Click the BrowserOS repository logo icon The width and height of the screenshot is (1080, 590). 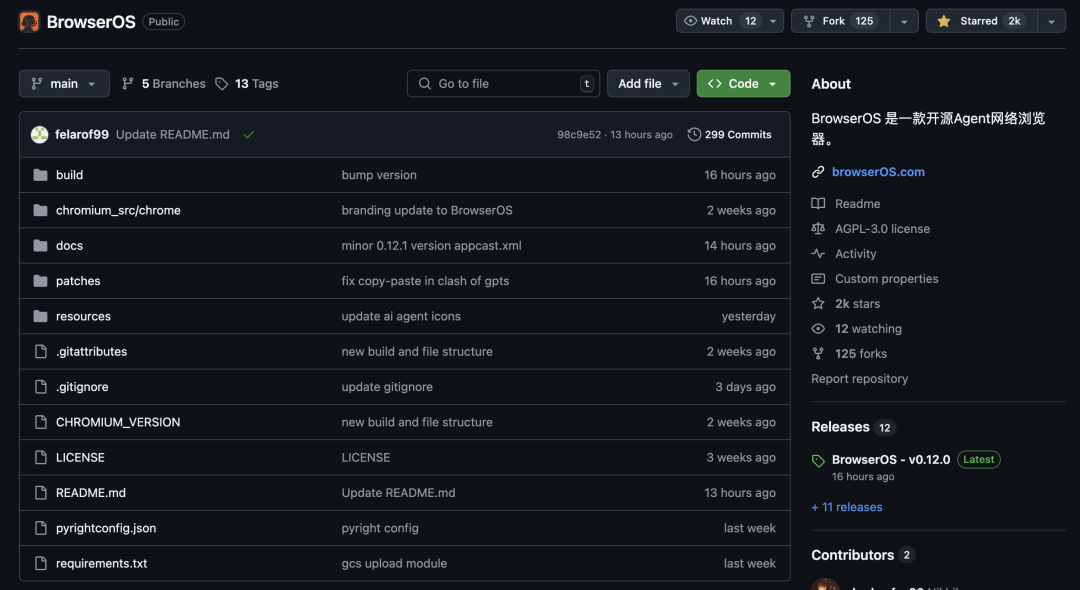[29, 21]
